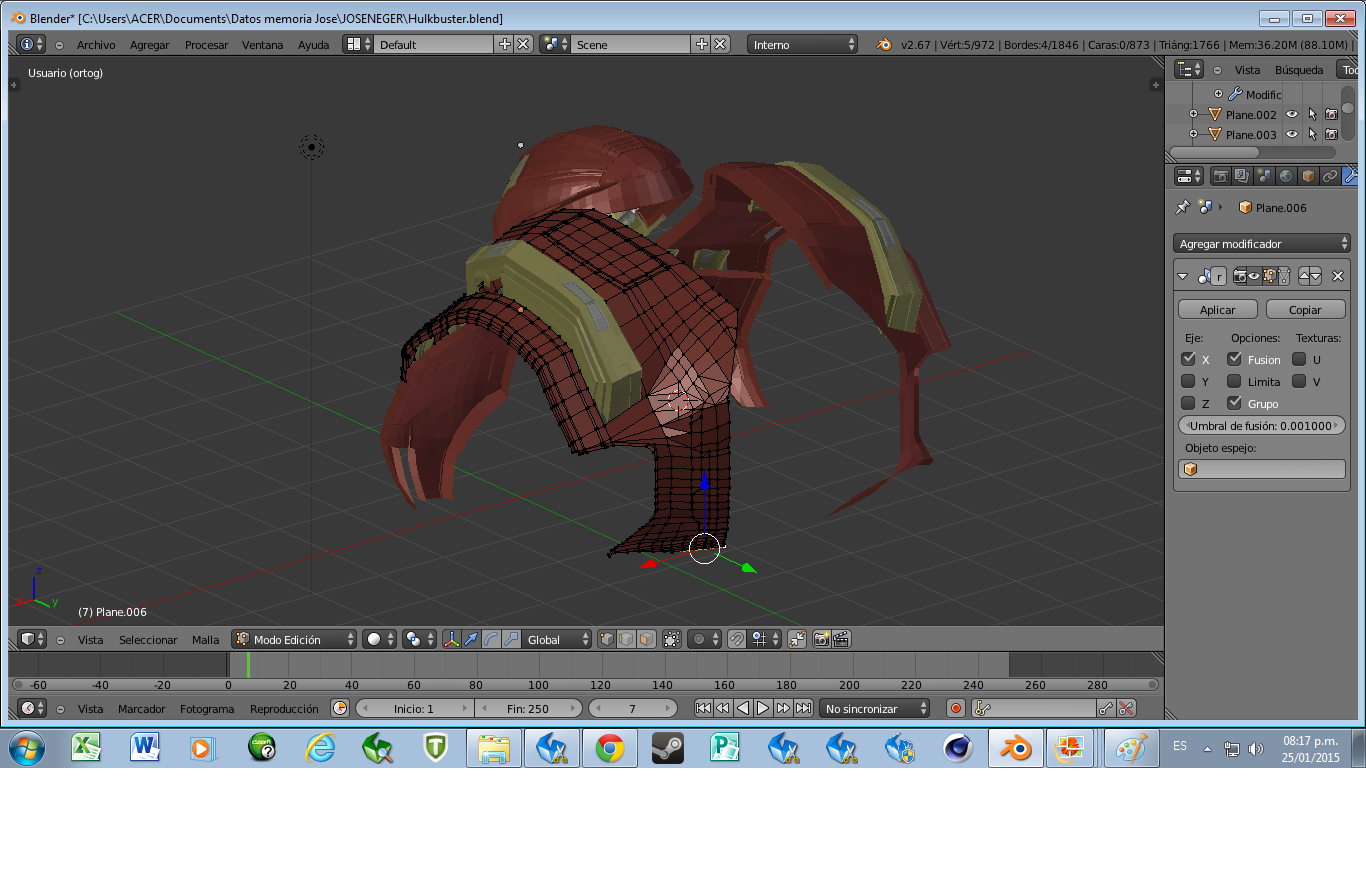This screenshot has height=884, width=1366.
Task: Enable the Z axis checkbox
Action: click(x=1188, y=403)
